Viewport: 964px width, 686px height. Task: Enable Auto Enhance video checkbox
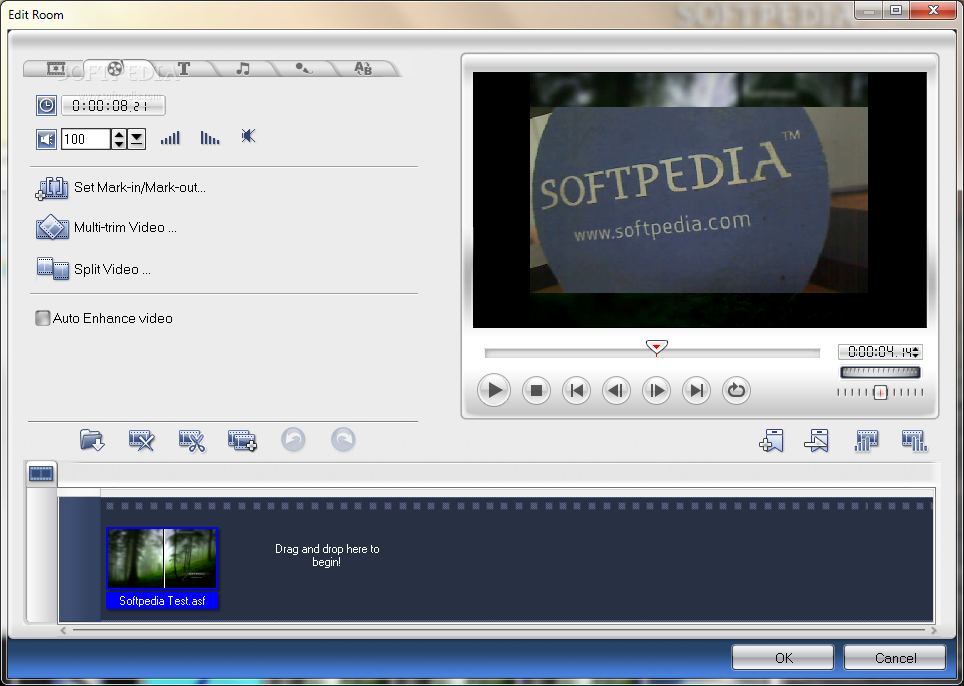pos(42,318)
